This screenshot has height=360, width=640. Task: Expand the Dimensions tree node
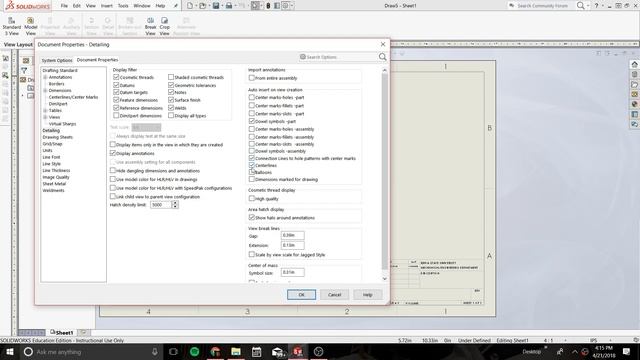(45, 91)
